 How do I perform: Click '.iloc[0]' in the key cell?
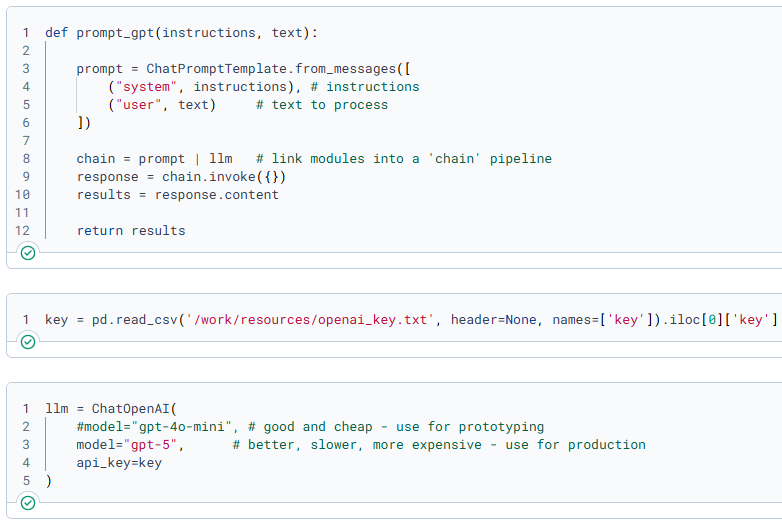[692, 320]
